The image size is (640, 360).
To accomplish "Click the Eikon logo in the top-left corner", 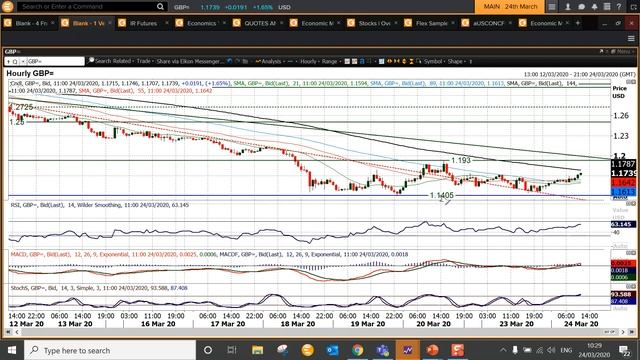I will click(7, 7).
